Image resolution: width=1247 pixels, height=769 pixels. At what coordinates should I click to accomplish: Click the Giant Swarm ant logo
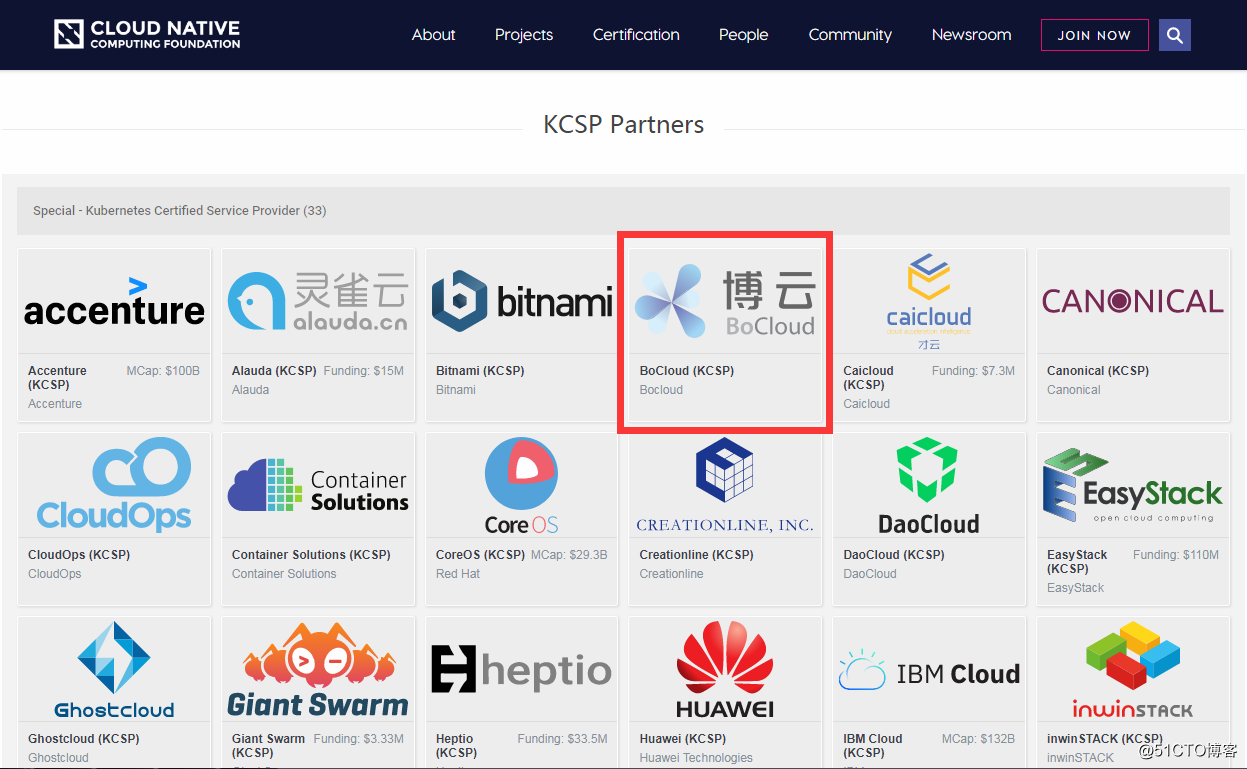pos(318,670)
